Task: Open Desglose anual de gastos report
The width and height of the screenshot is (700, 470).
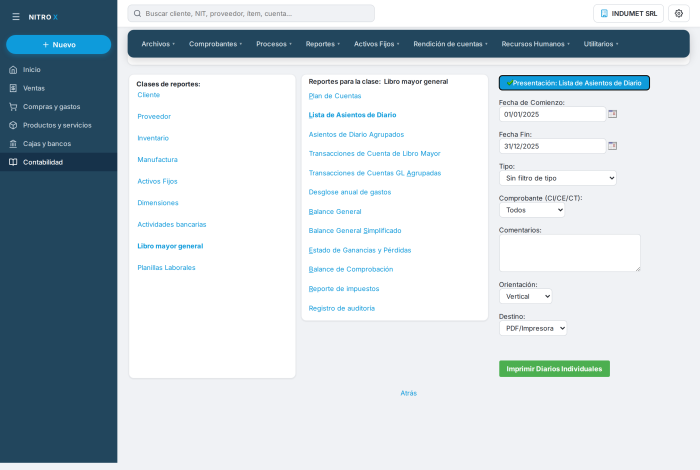Action: pyautogui.click(x=350, y=192)
